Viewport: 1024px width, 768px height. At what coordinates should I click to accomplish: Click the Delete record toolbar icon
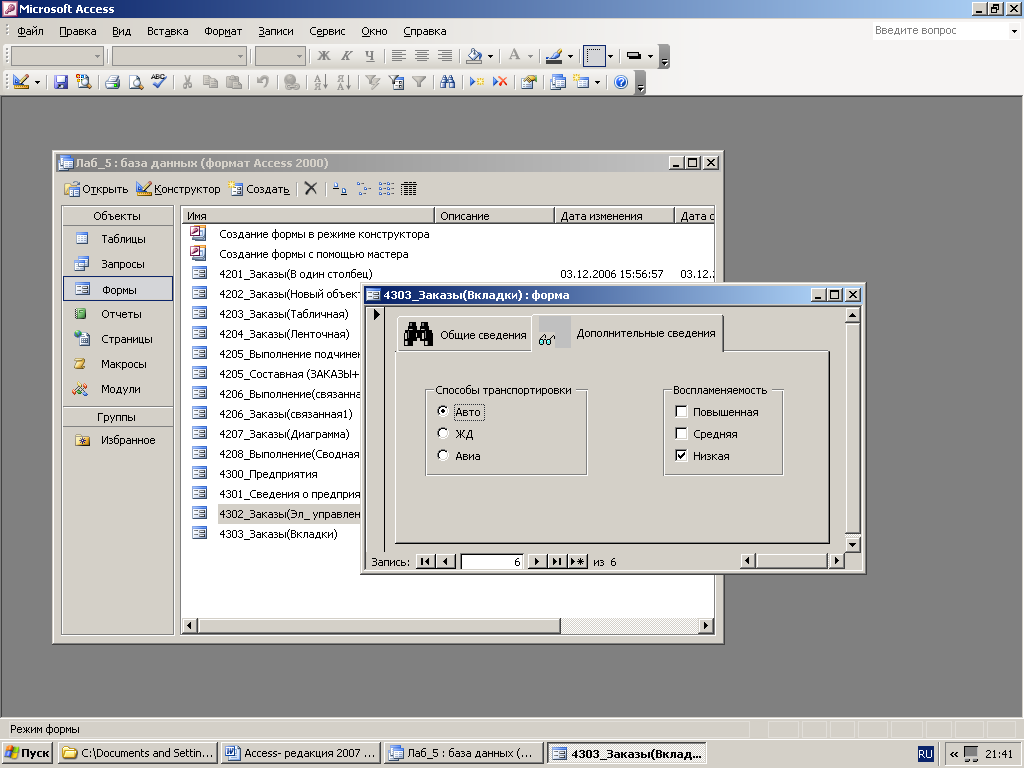(500, 82)
